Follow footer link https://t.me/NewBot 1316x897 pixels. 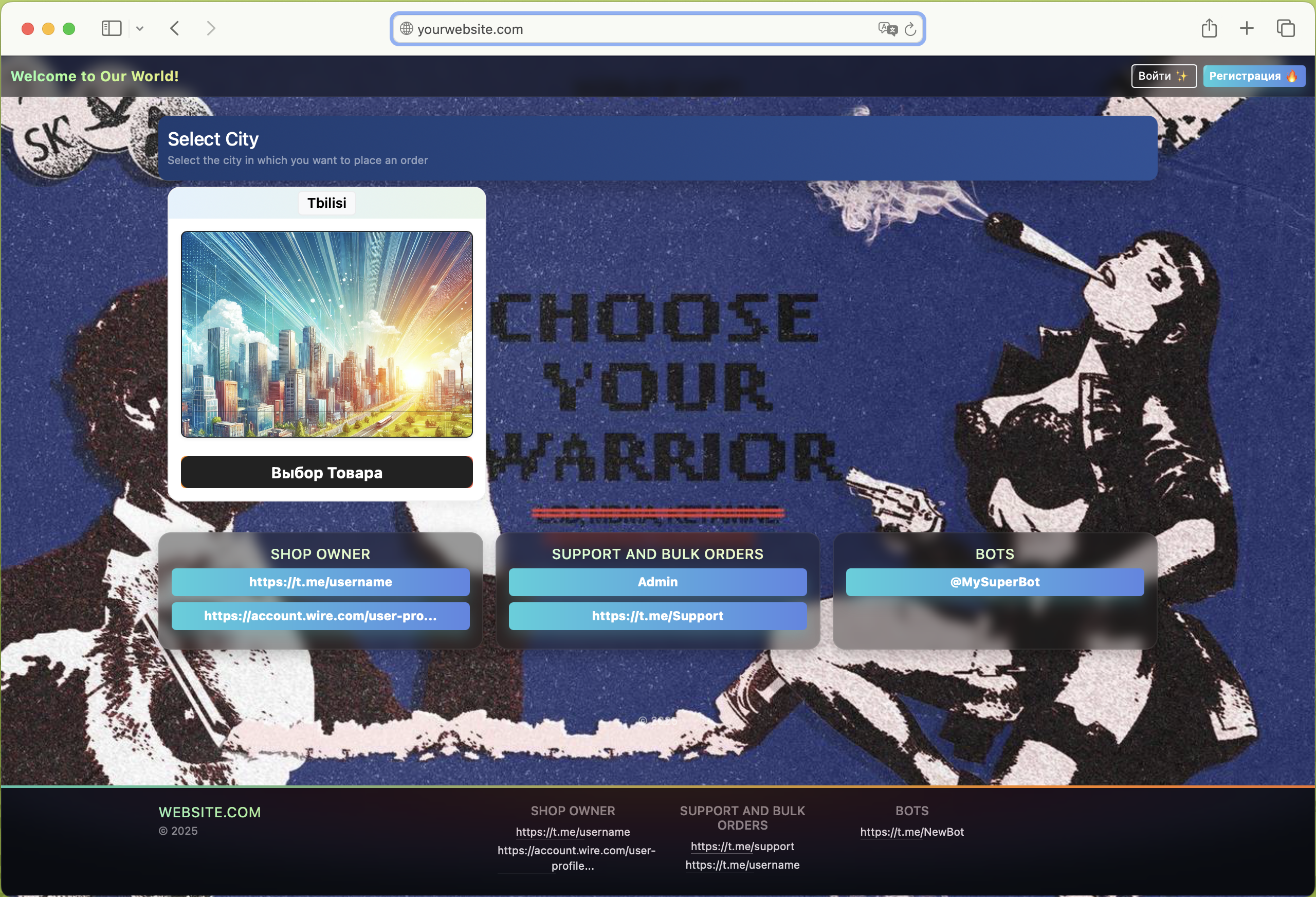click(x=911, y=832)
